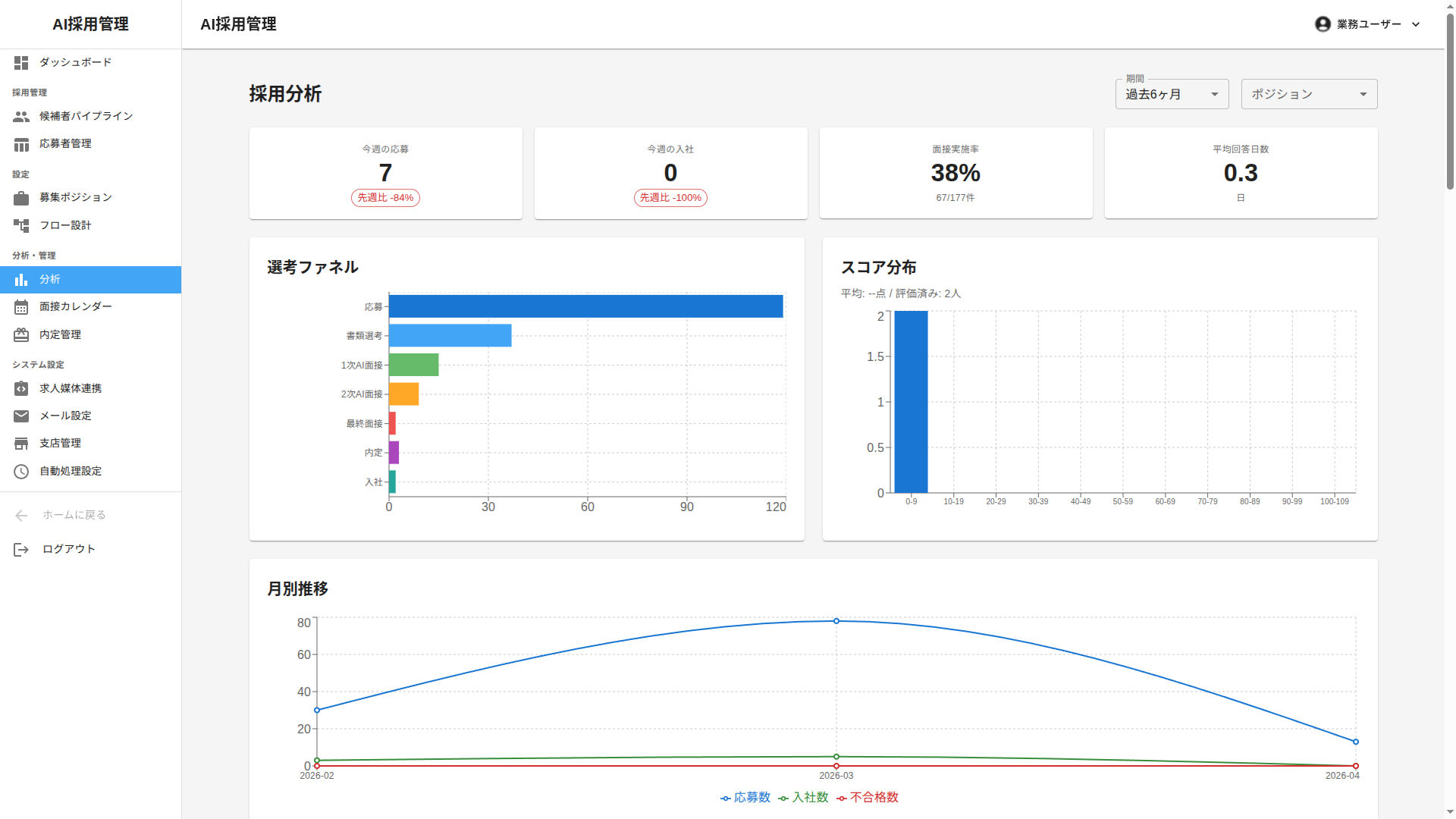This screenshot has height=819, width=1456.
Task: Click the dashboard grid icon
Action: point(21,63)
